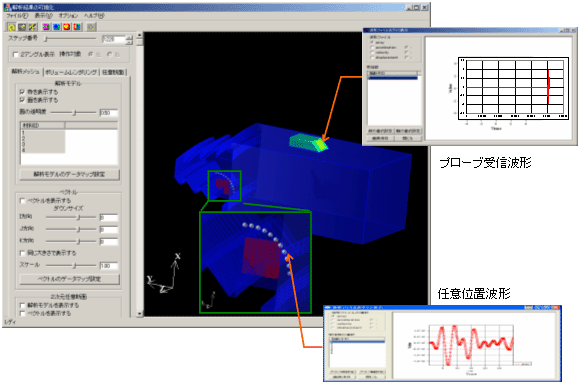The width and height of the screenshot is (580, 386).
Task: Open the ファイル menu
Action: pyautogui.click(x=17, y=16)
